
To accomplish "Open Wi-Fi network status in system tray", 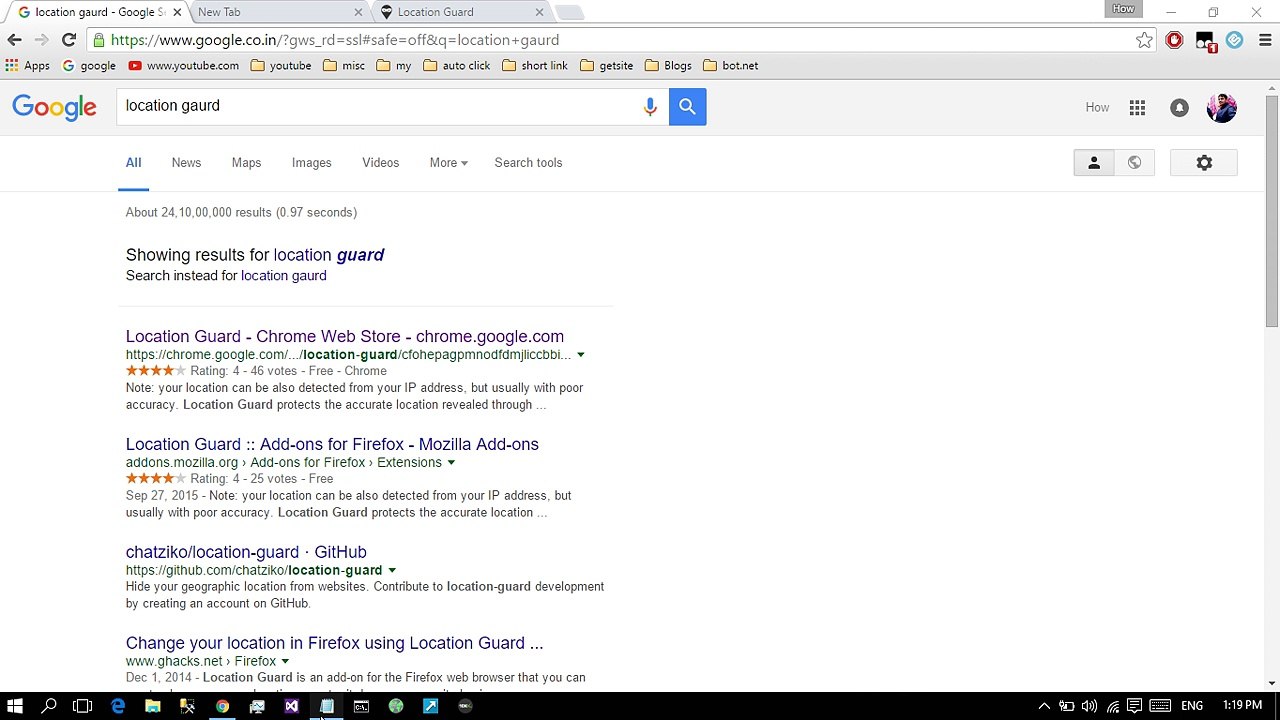I will (1113, 706).
